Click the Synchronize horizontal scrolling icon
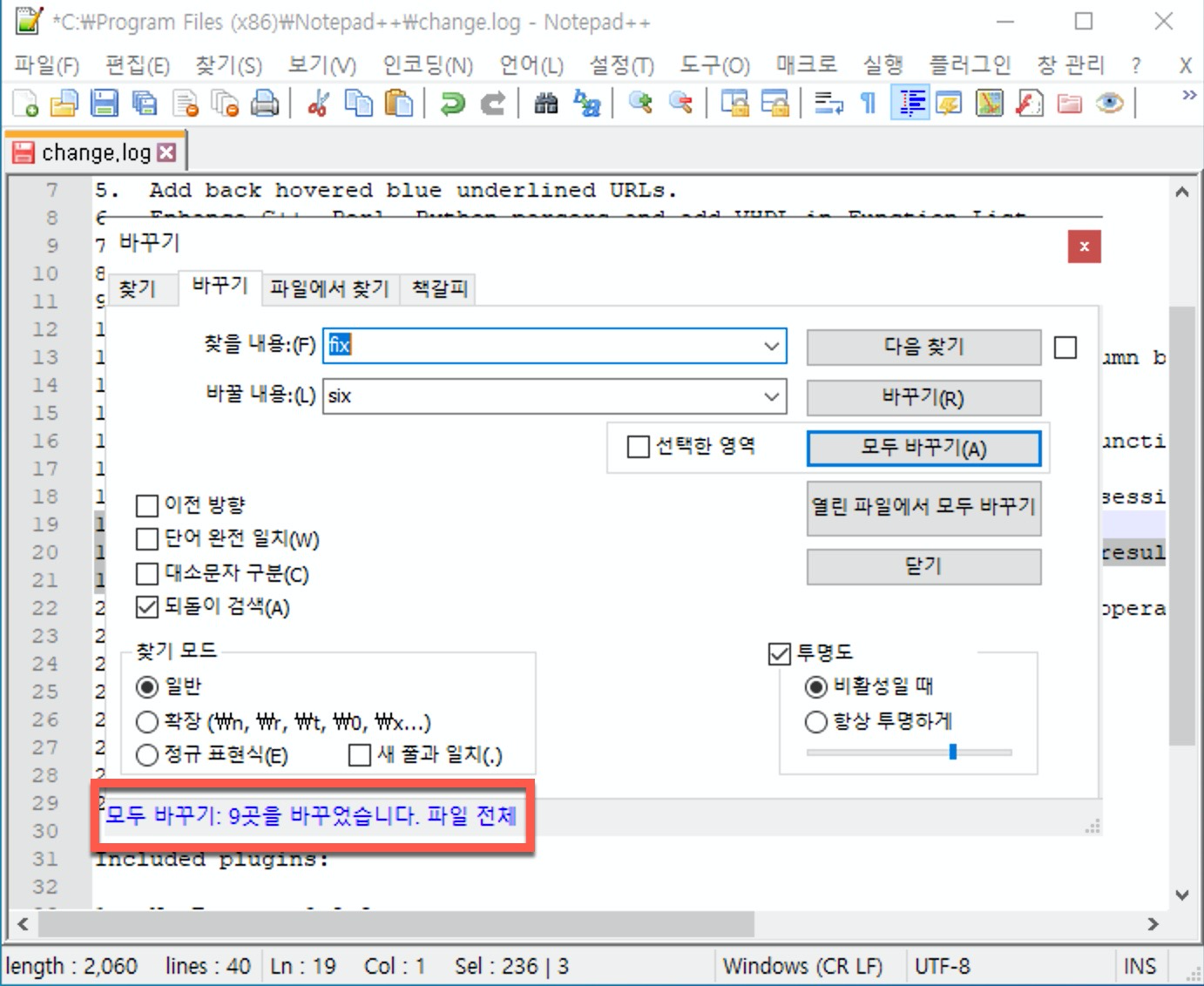 pos(774,104)
